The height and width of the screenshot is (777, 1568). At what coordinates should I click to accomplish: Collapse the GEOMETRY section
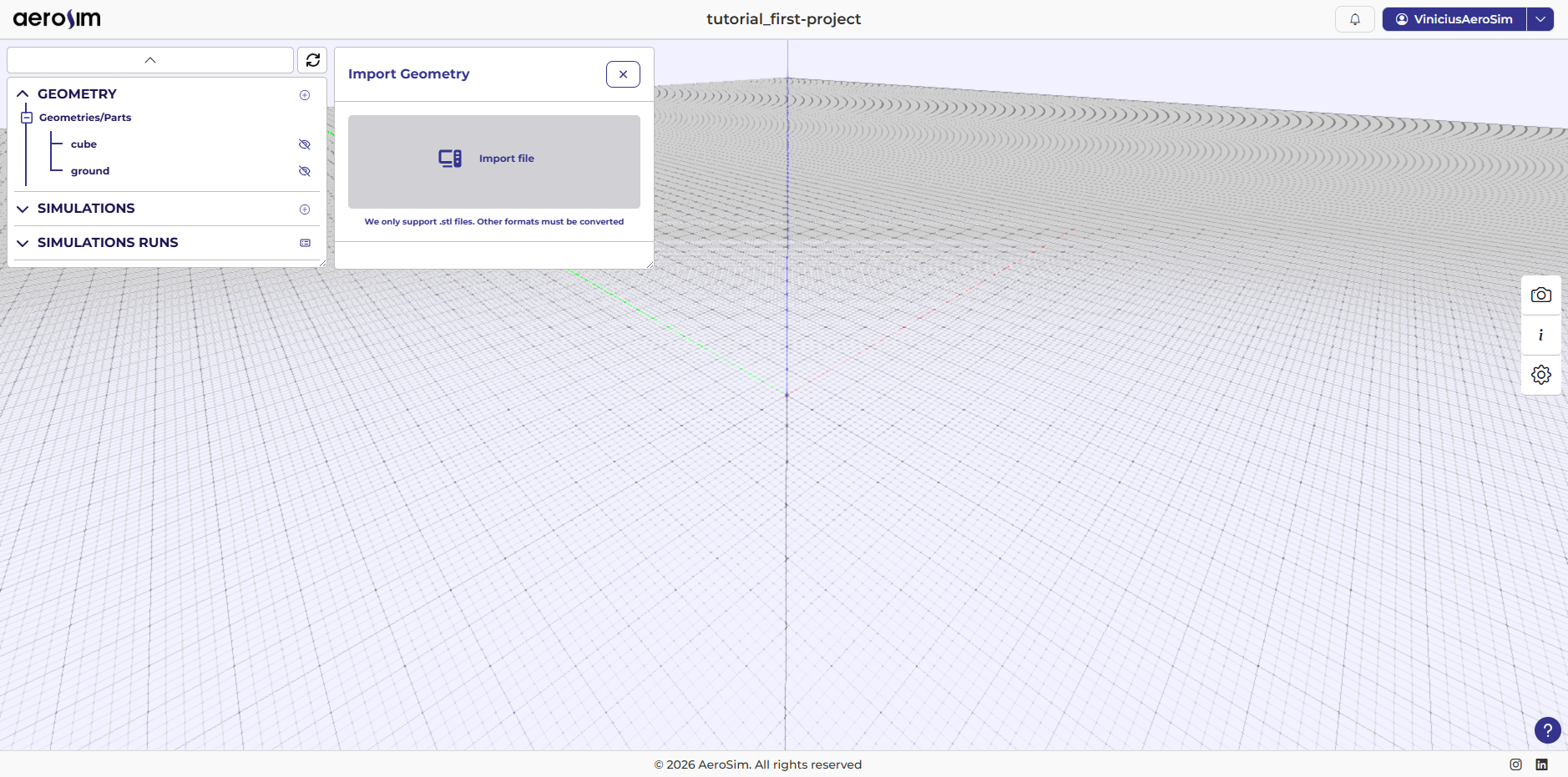22,93
